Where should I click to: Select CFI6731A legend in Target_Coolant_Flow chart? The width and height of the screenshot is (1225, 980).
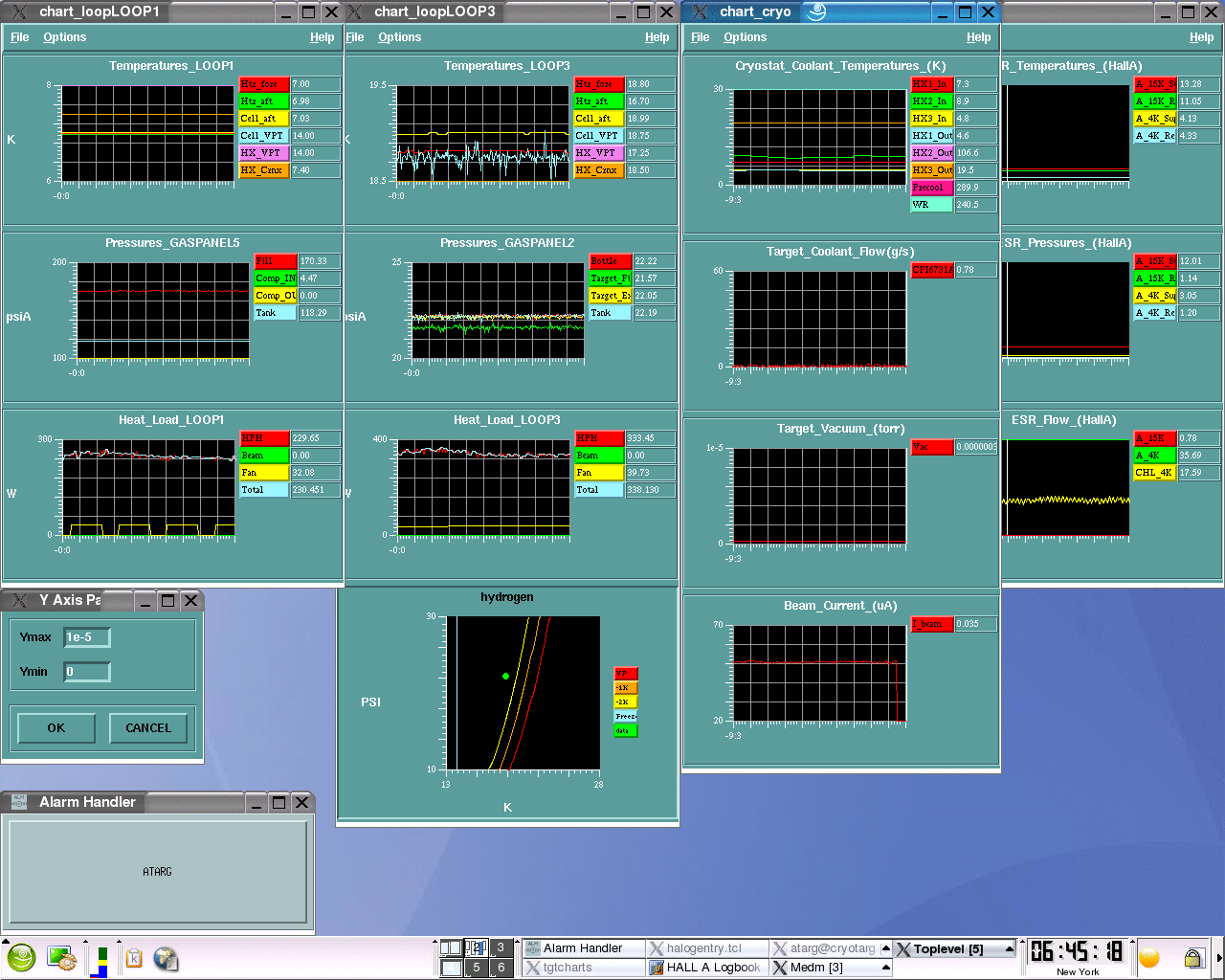pos(932,270)
